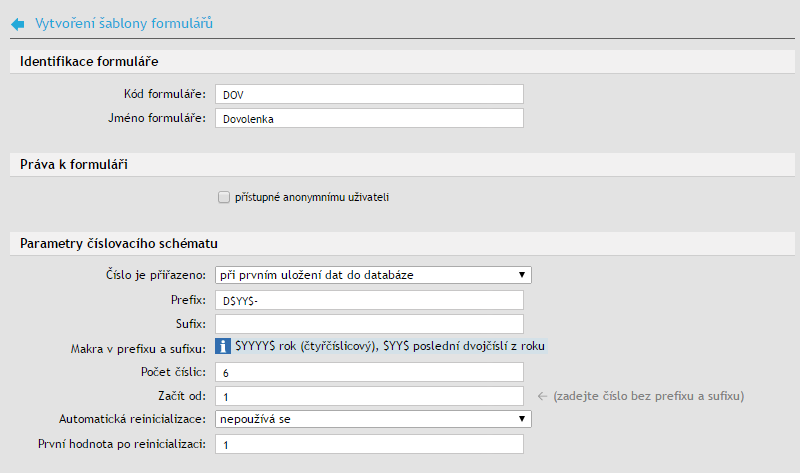
Task: Click the 'Parametry číslovacího schématu' section header
Action: pos(119,243)
